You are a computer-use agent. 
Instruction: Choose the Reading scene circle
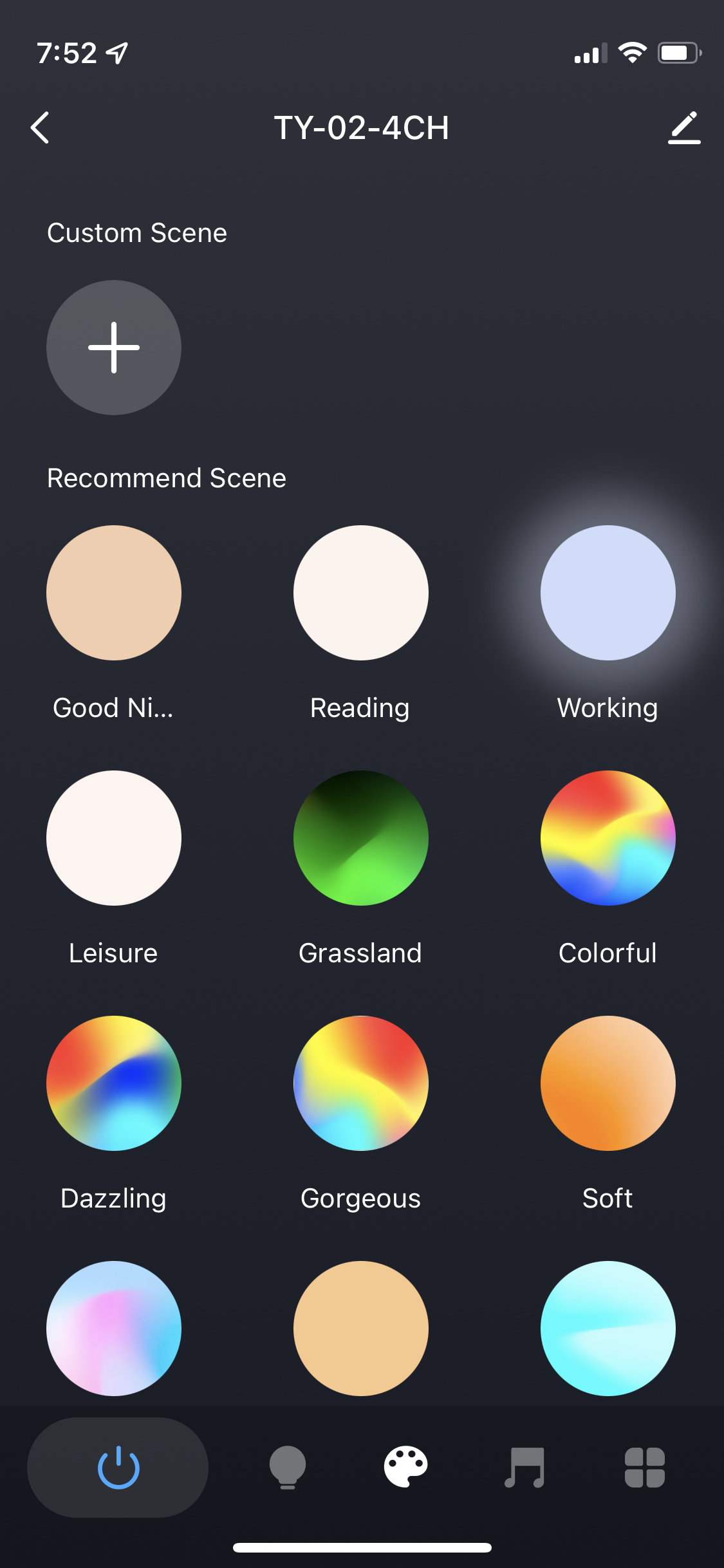(361, 593)
